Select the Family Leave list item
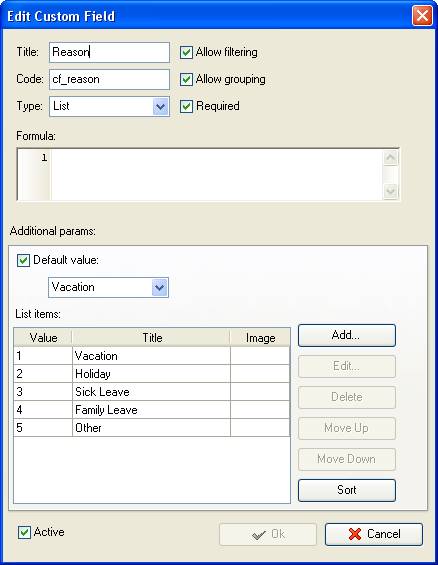The image size is (438, 565). click(x=152, y=410)
